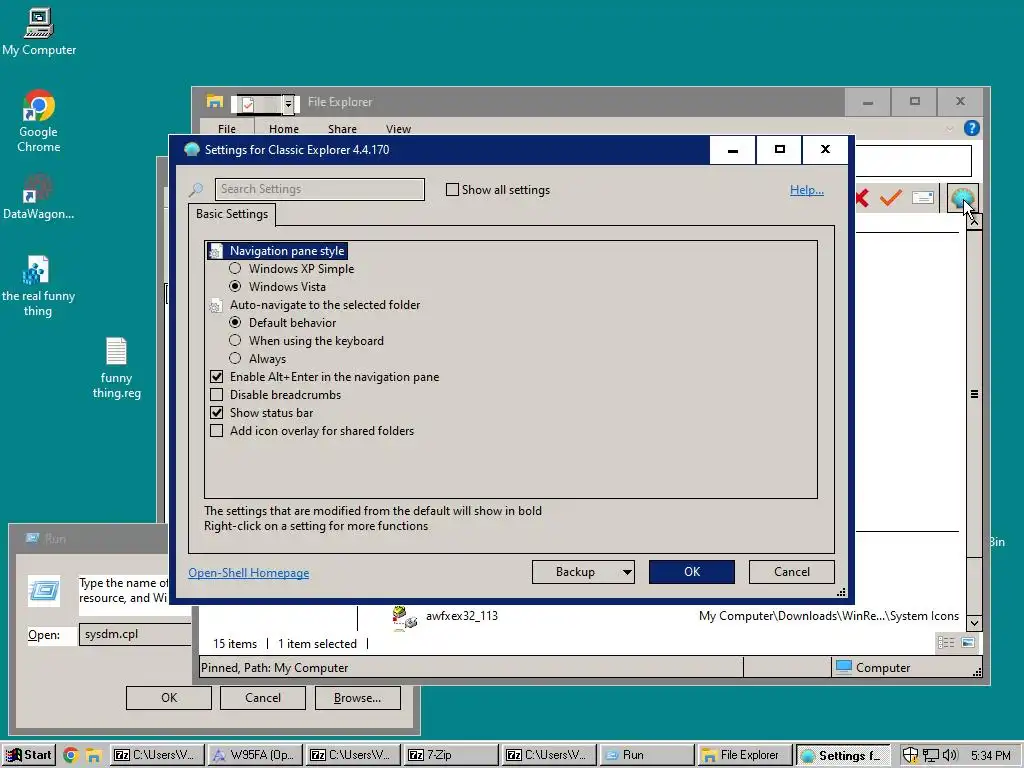Screen dimensions: 1024x768
Task: Click the Classic Explorer Settings shell icon in toolbar
Action: pyautogui.click(x=963, y=198)
